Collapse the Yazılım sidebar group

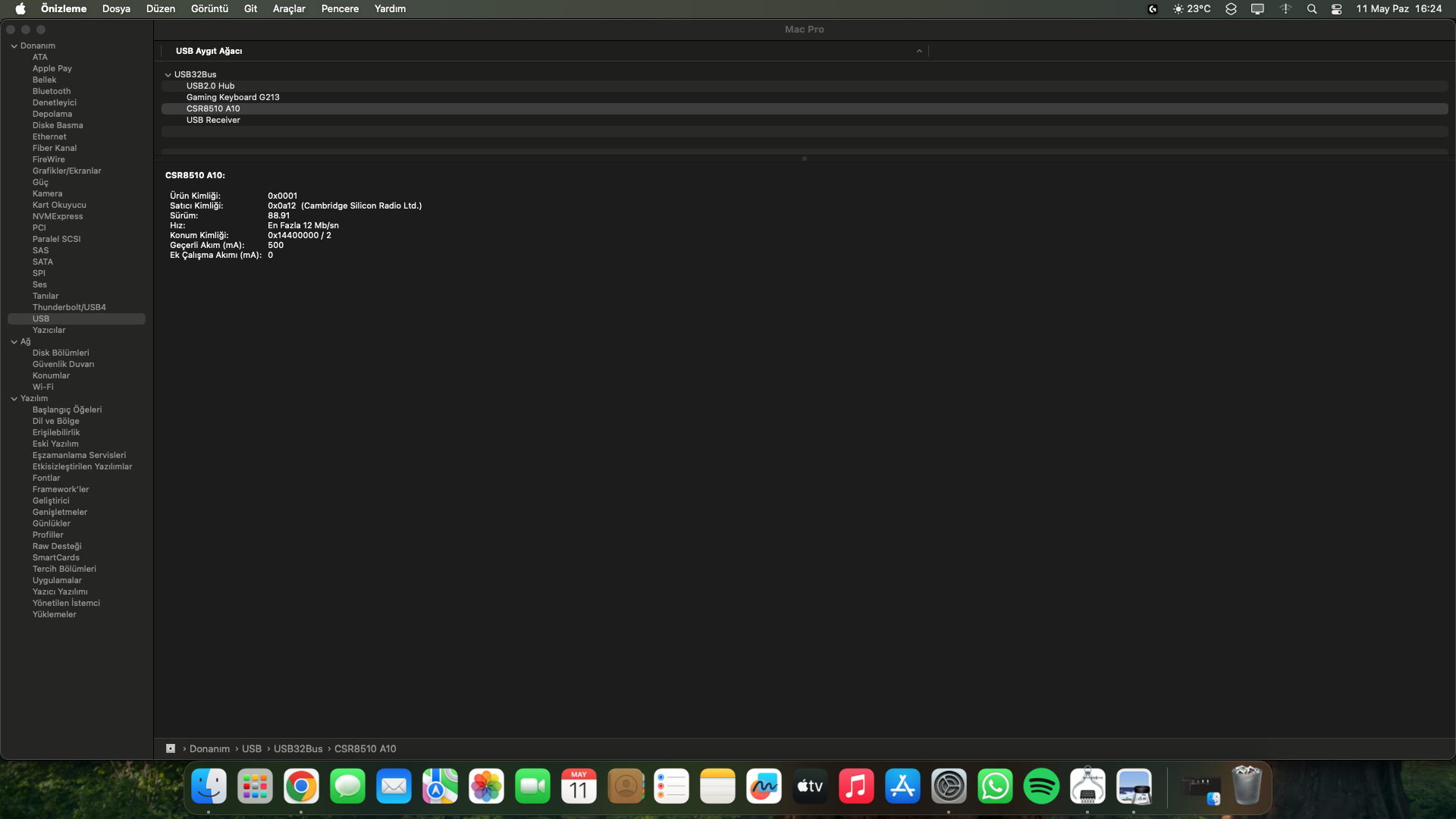coord(14,399)
